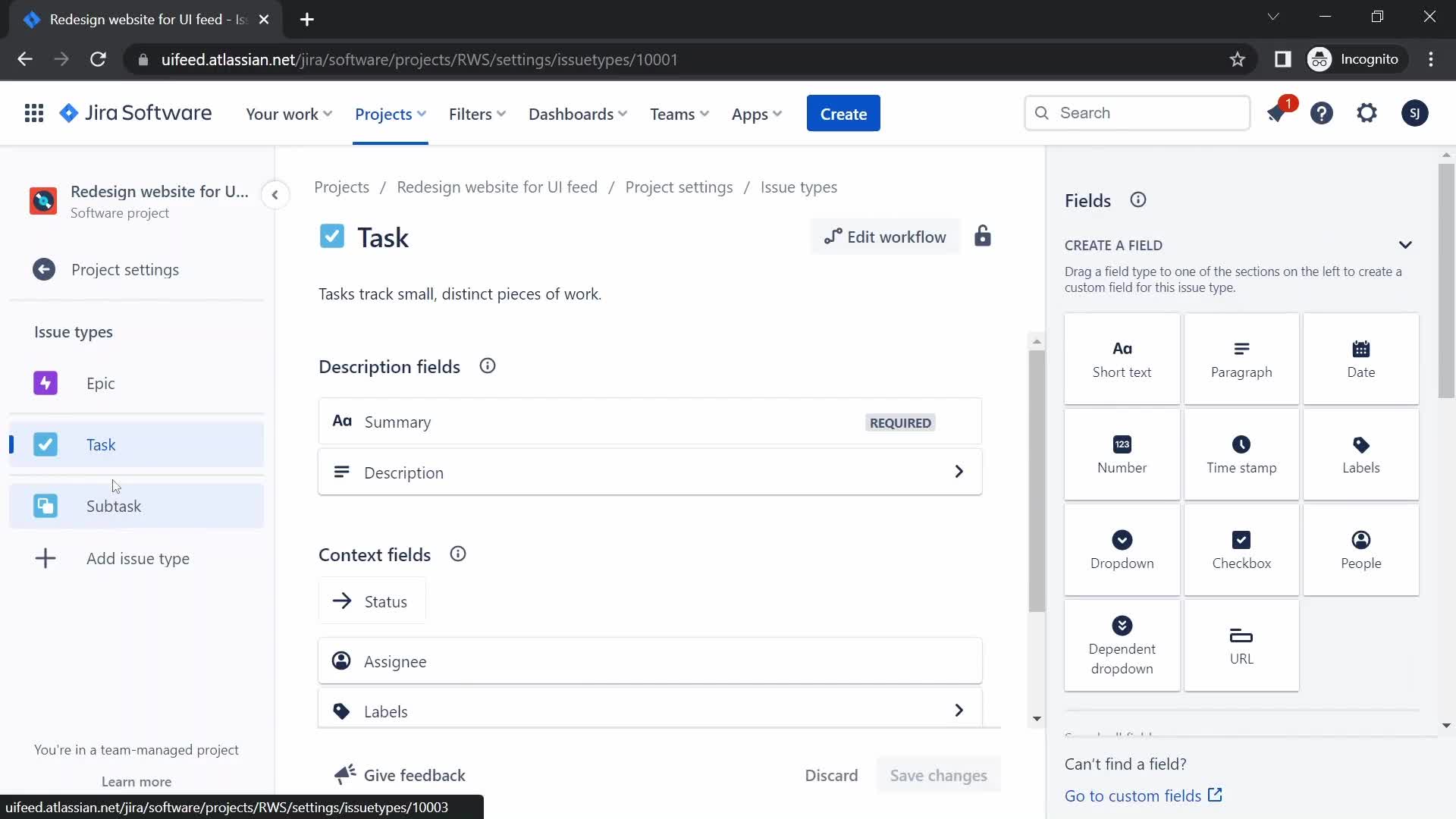Expand the Description field details

pyautogui.click(x=960, y=473)
